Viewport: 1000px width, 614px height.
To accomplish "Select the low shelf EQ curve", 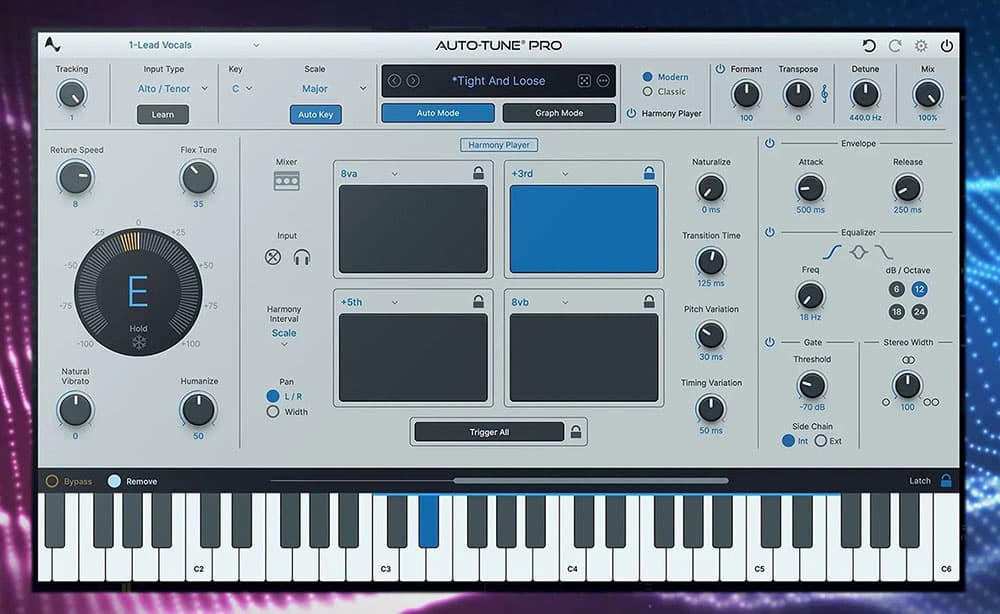I will pos(832,252).
